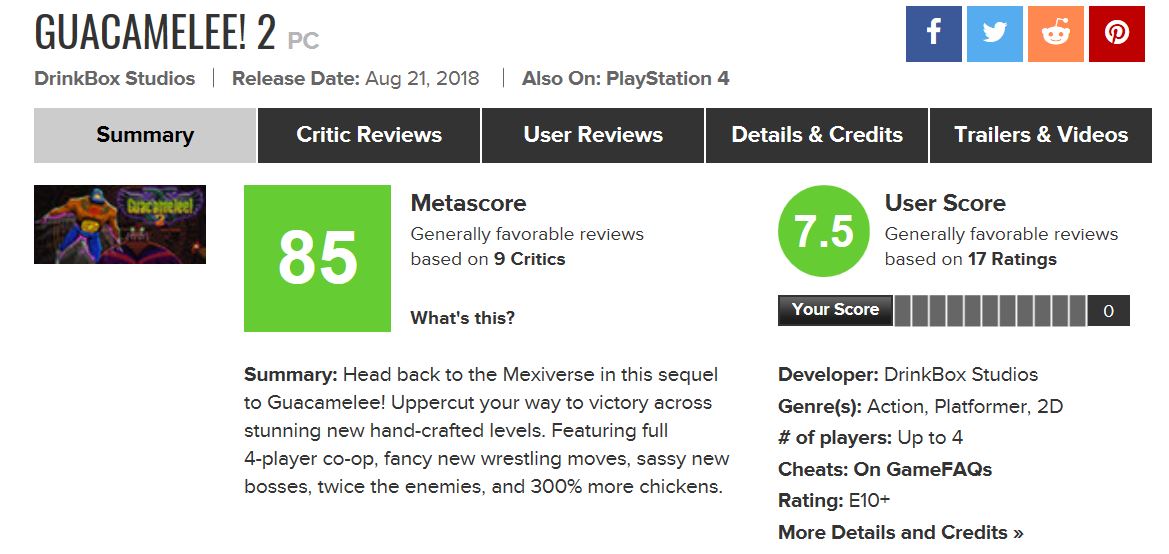The height and width of the screenshot is (554, 1169).
Task: Click the 7.5 User Score circle
Action: pos(824,232)
